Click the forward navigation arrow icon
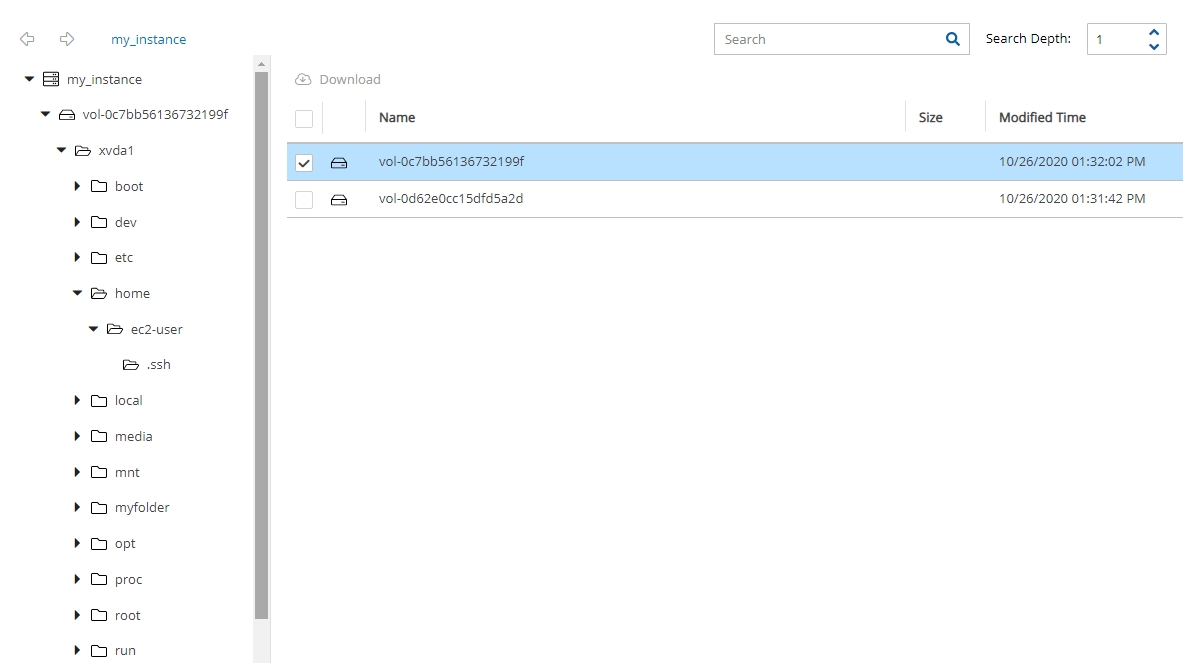The width and height of the screenshot is (1199, 663). pos(67,39)
